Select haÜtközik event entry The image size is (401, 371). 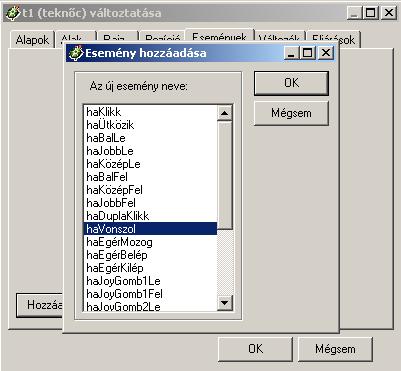coord(150,125)
